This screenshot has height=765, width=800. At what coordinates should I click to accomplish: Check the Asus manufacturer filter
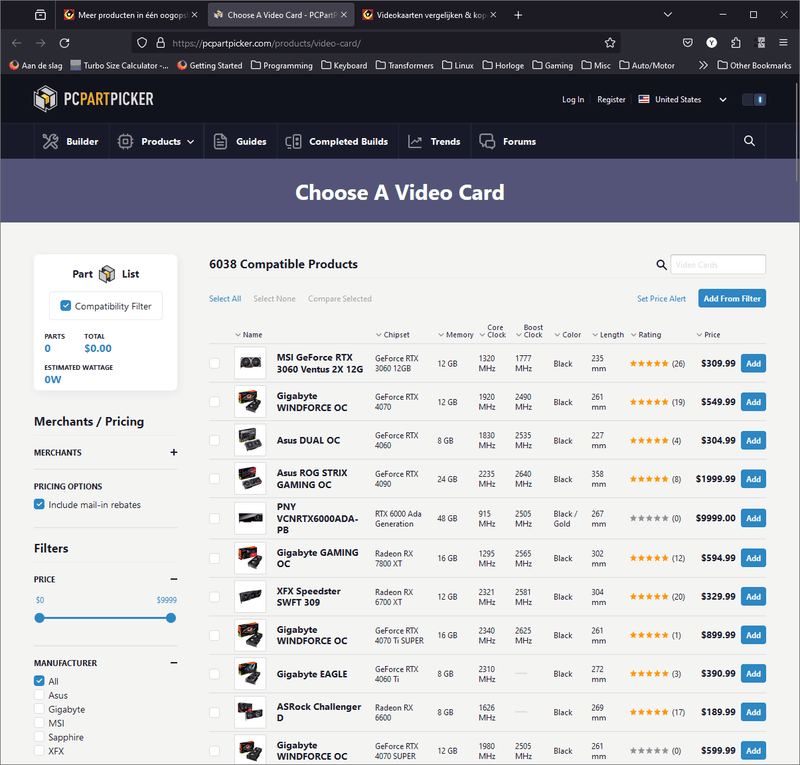click(39, 695)
